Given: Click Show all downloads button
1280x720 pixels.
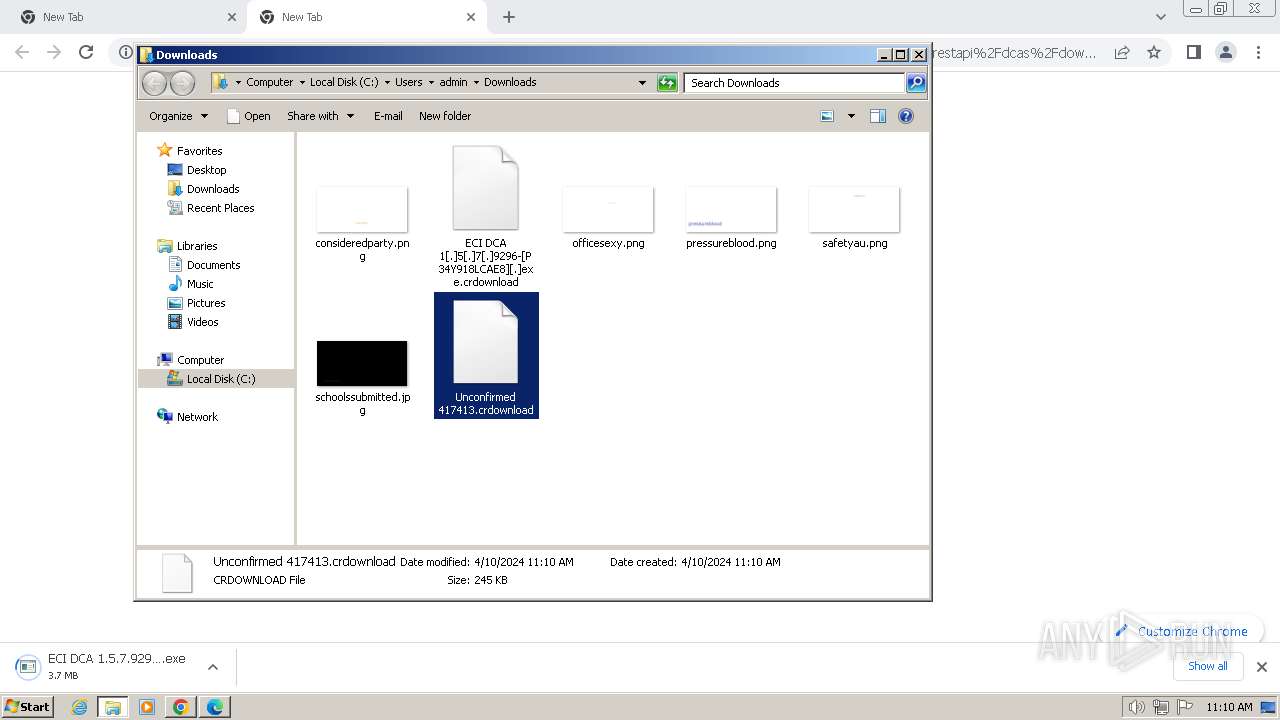Looking at the screenshot, I should pyautogui.click(x=1207, y=666).
